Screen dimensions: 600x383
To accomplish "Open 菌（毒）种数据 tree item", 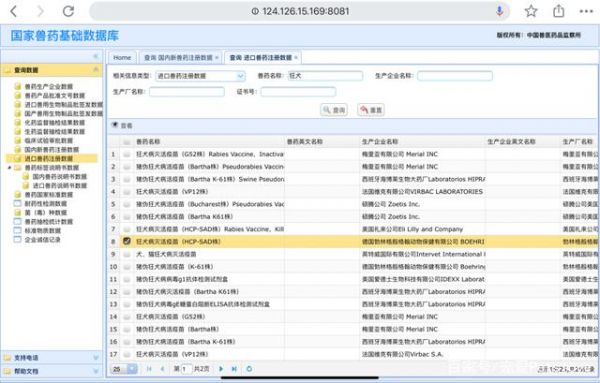I will pos(46,212).
